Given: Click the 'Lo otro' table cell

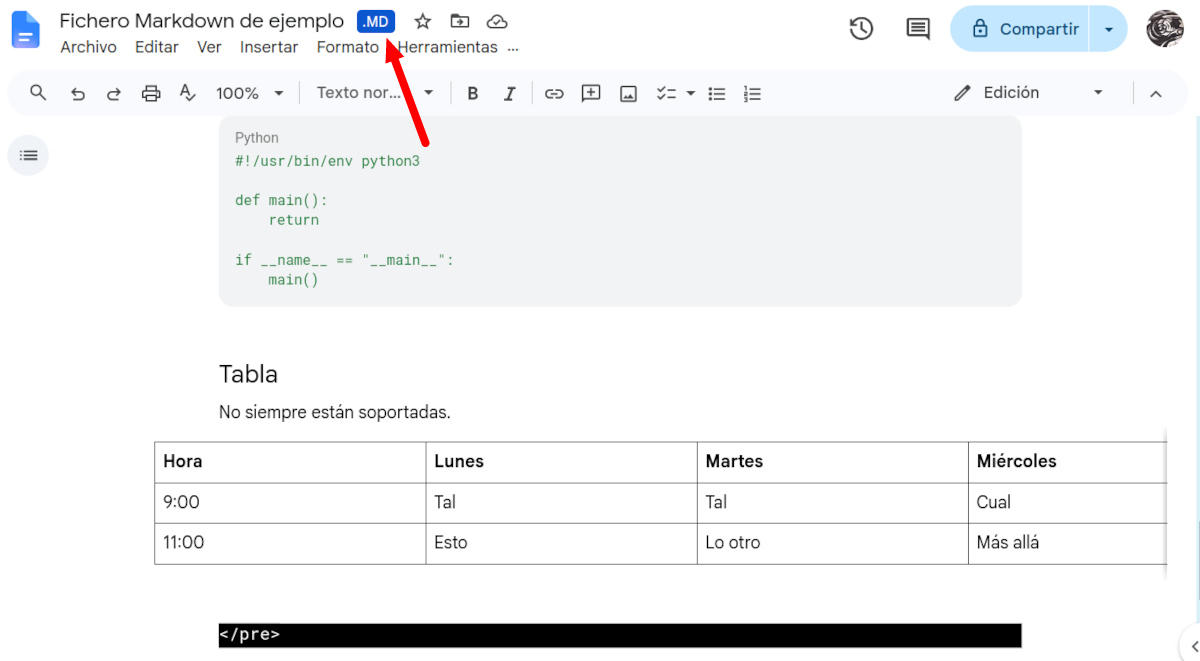Looking at the screenshot, I should [x=832, y=543].
